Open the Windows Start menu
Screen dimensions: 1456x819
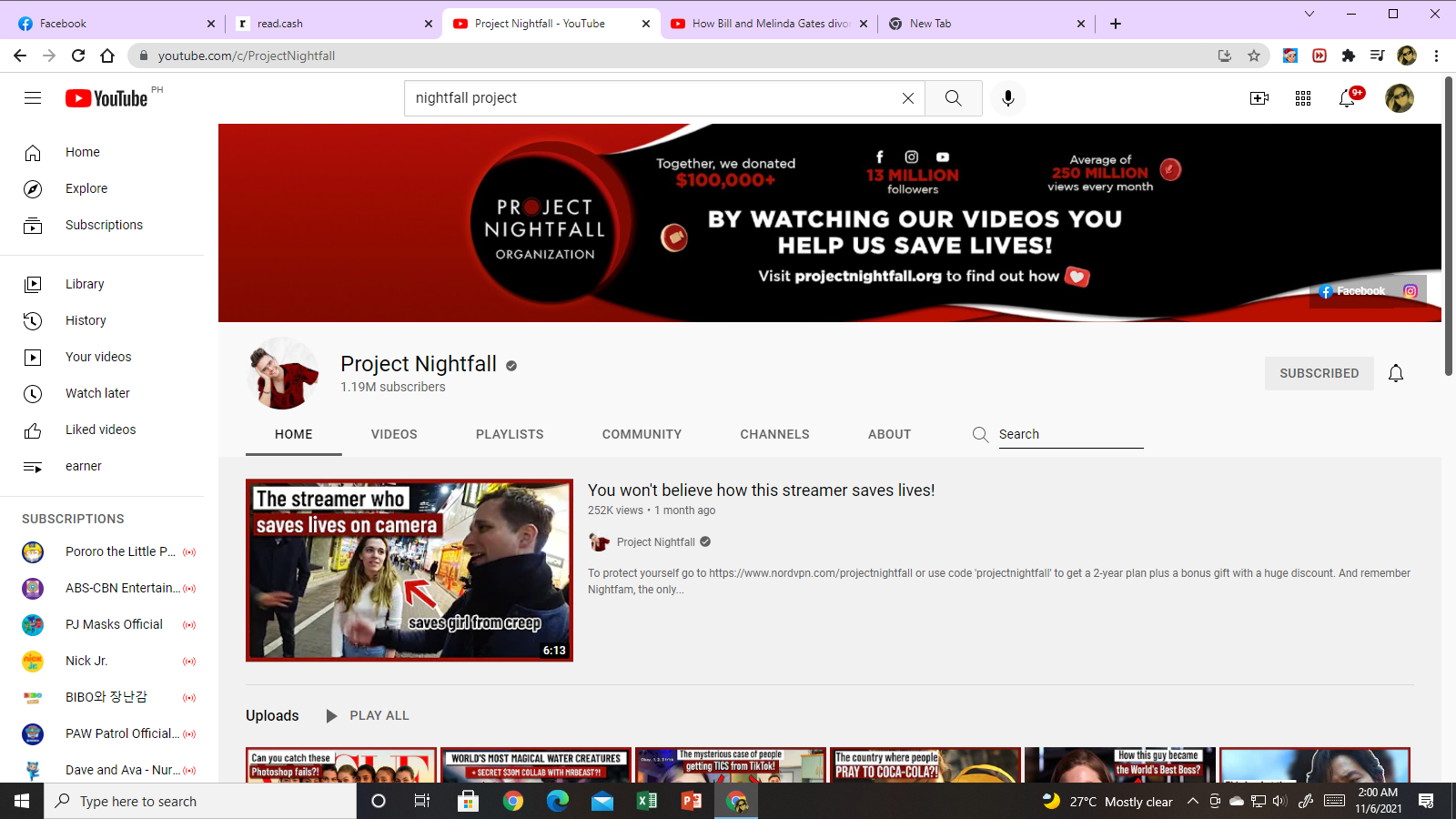(22, 801)
